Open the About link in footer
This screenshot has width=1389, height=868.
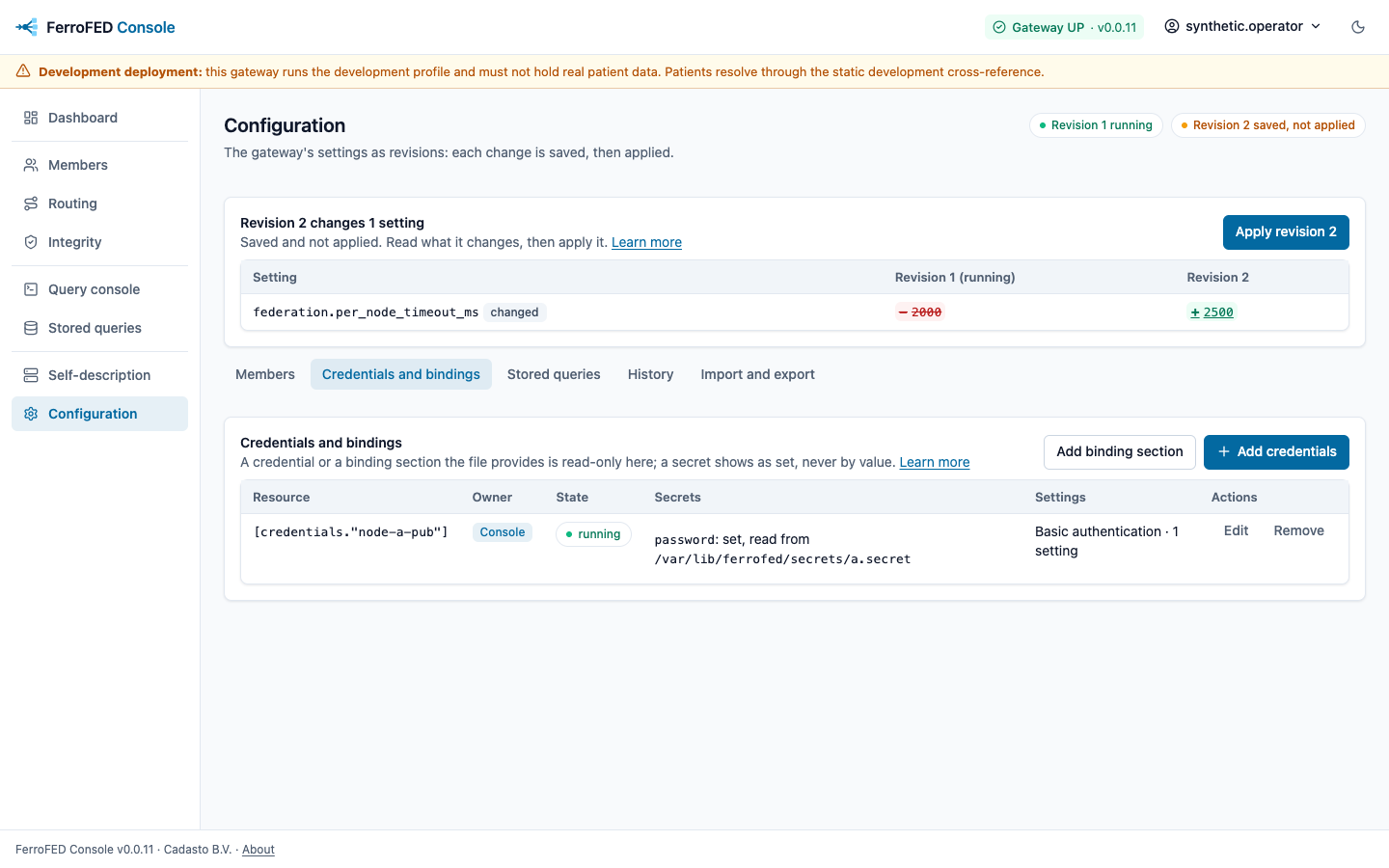click(259, 850)
